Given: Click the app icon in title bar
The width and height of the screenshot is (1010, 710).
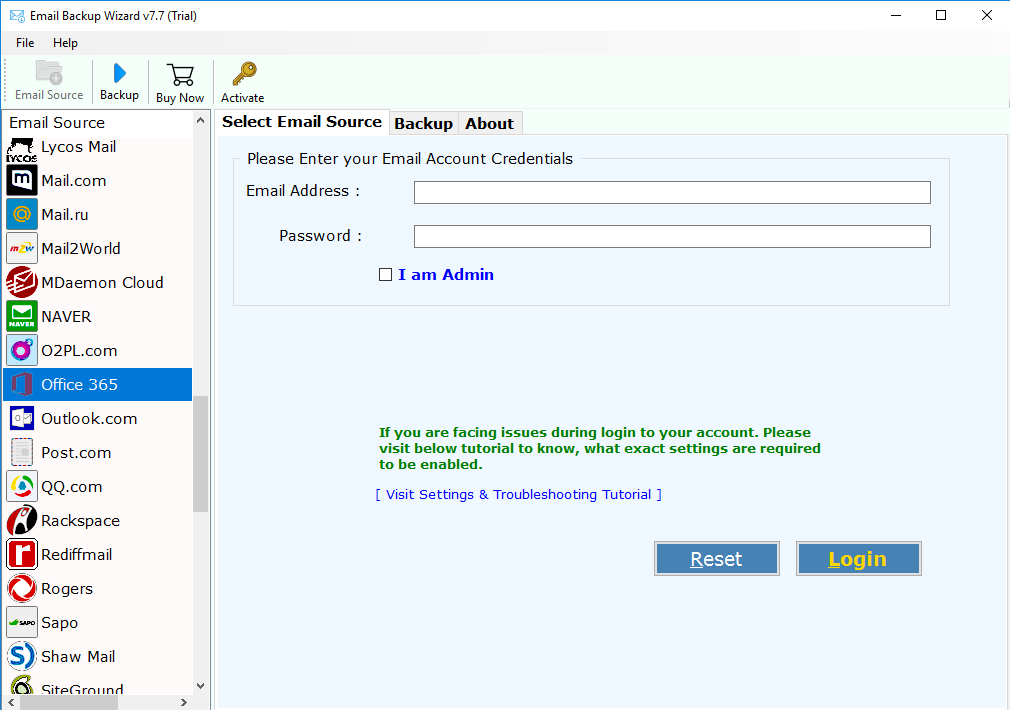Looking at the screenshot, I should 17,15.
